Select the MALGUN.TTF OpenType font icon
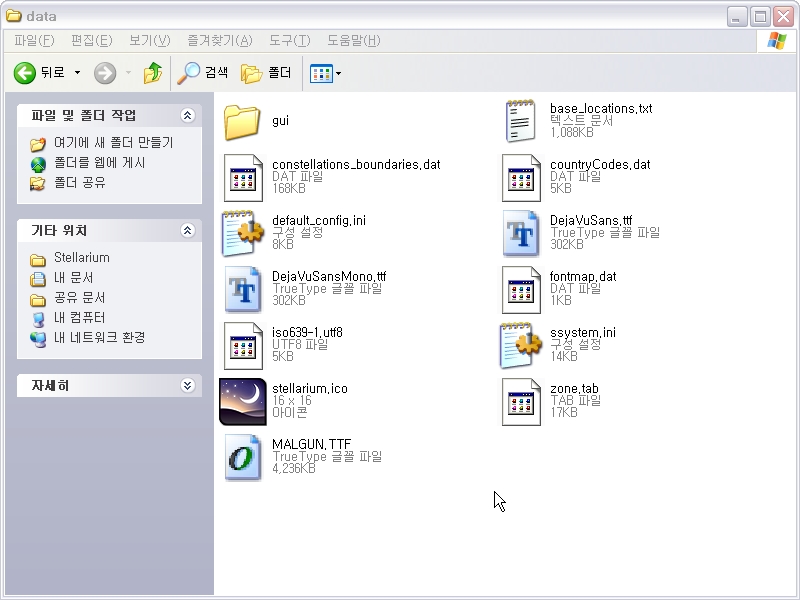 (x=243, y=458)
